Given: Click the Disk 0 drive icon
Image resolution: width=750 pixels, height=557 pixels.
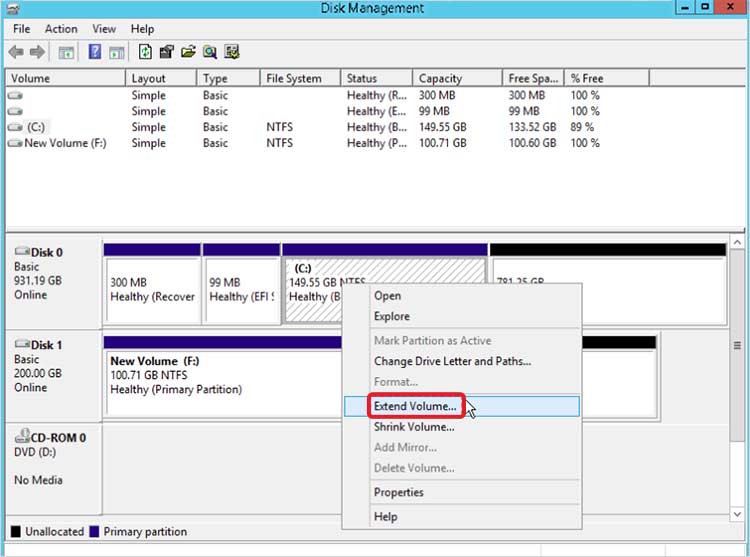Looking at the screenshot, I should (x=22, y=251).
